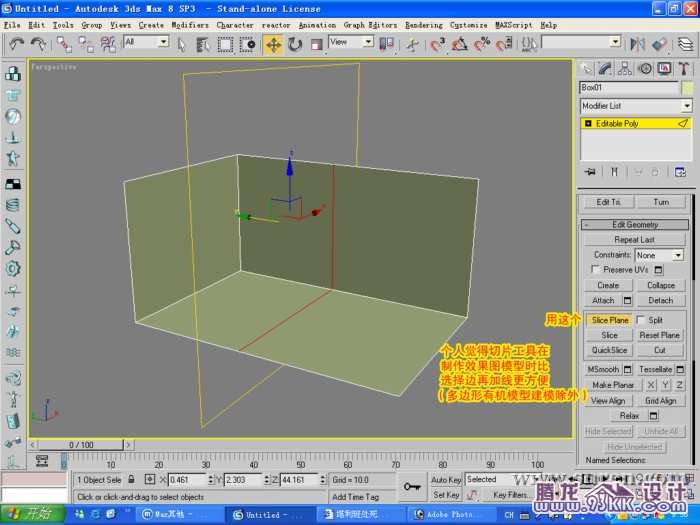Image resolution: width=700 pixels, height=525 pixels.
Task: Toggle the Selection Lock icon
Action: coord(131,479)
